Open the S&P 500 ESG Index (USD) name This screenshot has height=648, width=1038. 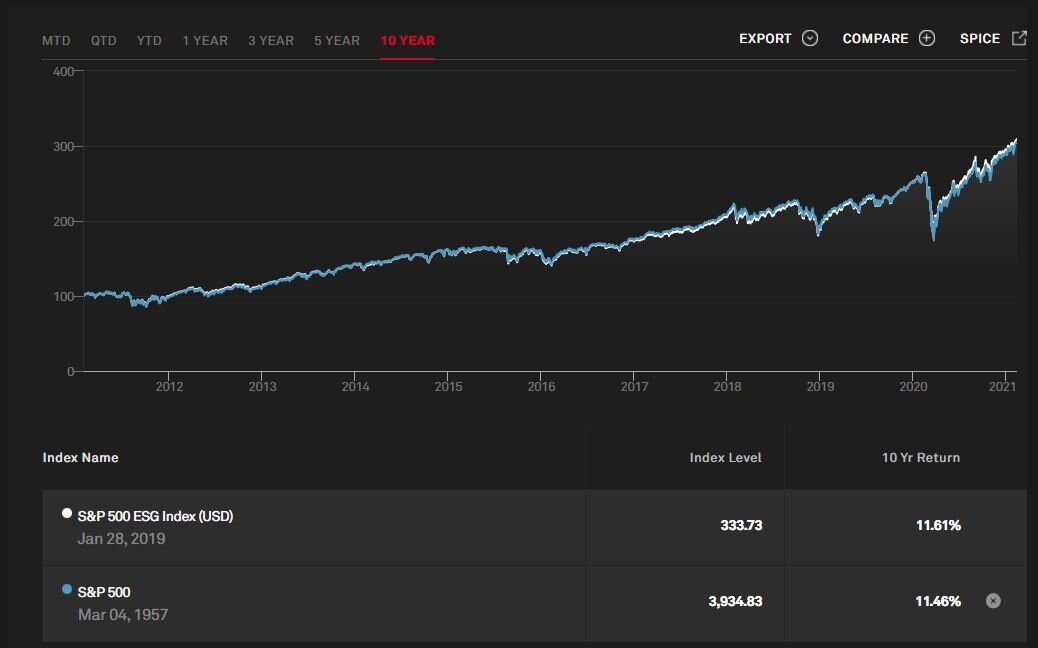click(x=156, y=516)
